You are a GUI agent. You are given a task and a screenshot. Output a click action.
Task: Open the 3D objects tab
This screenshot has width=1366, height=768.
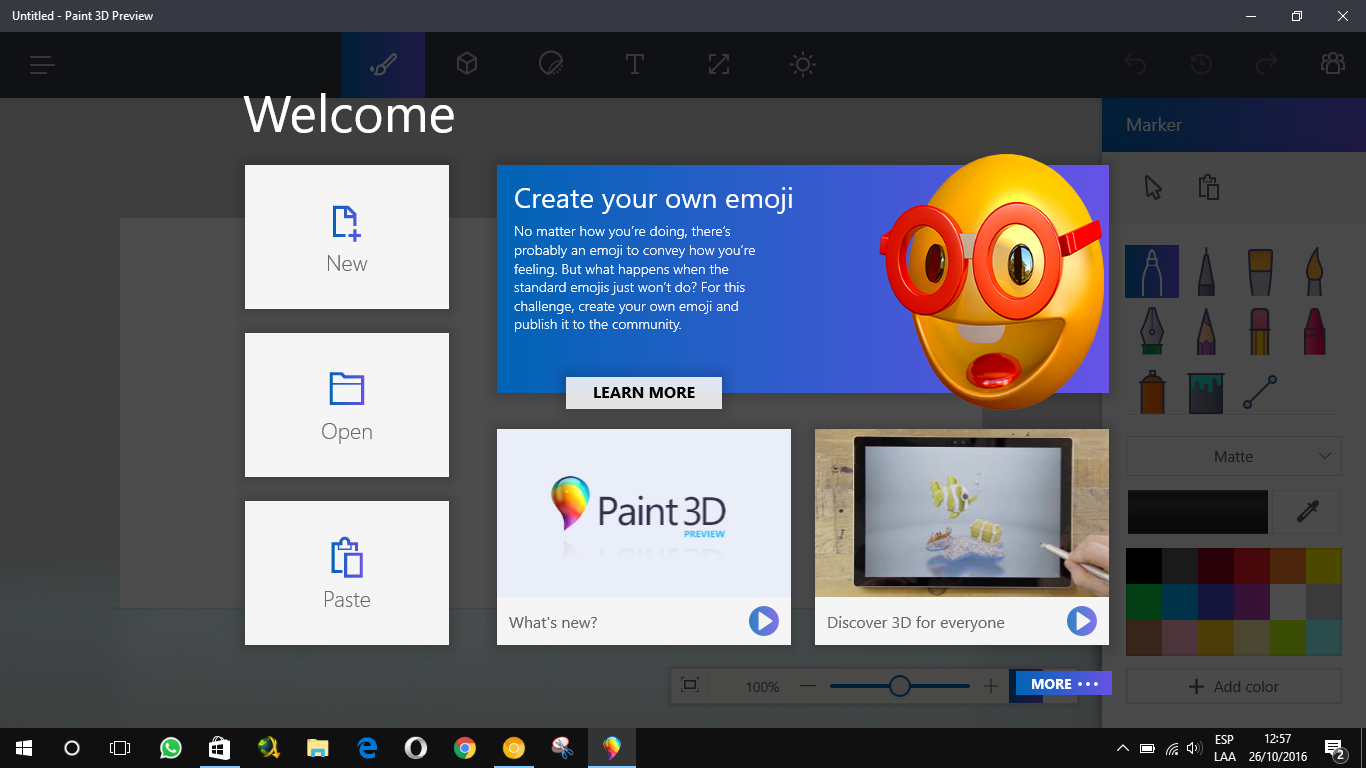pyautogui.click(x=465, y=64)
